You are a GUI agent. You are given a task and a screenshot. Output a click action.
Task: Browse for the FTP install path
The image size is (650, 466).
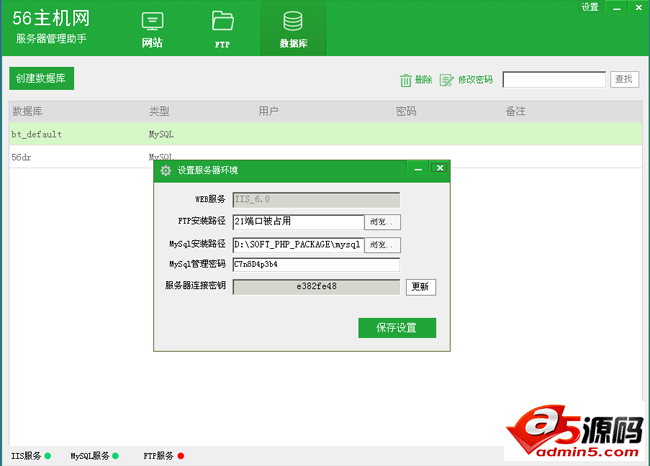pyautogui.click(x=382, y=222)
